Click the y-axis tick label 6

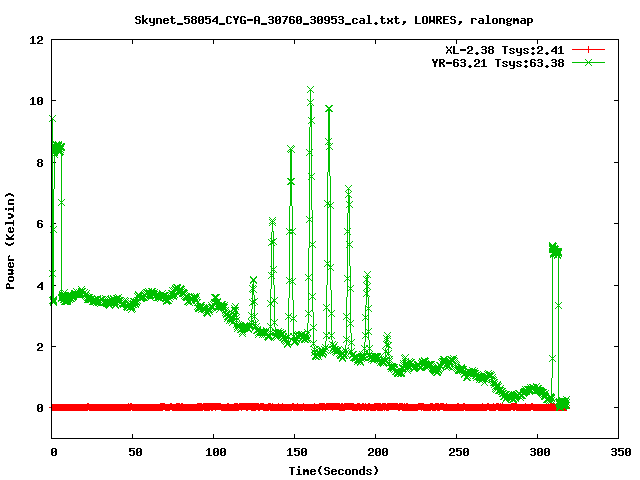[x=40, y=224]
